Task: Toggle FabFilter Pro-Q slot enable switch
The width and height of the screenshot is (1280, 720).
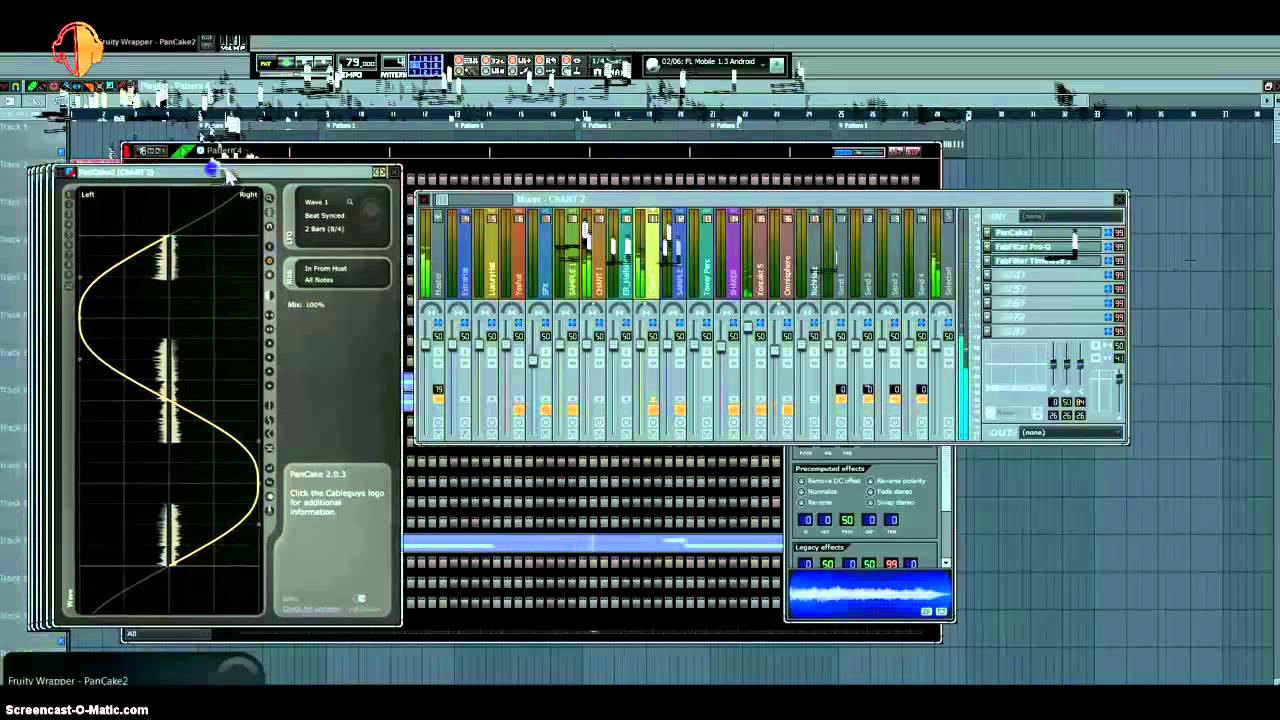Action: (x=1107, y=247)
